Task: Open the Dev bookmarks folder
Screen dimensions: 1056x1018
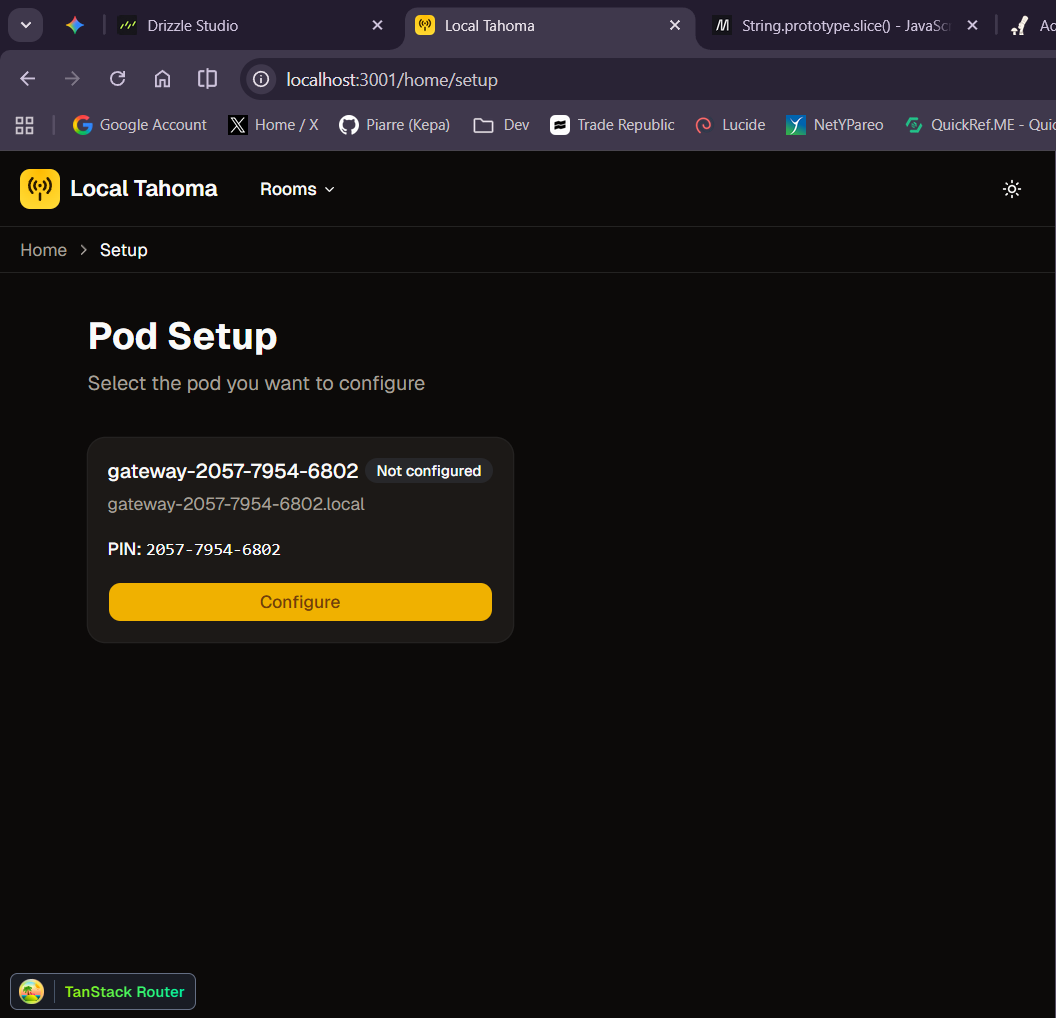Action: (x=502, y=125)
